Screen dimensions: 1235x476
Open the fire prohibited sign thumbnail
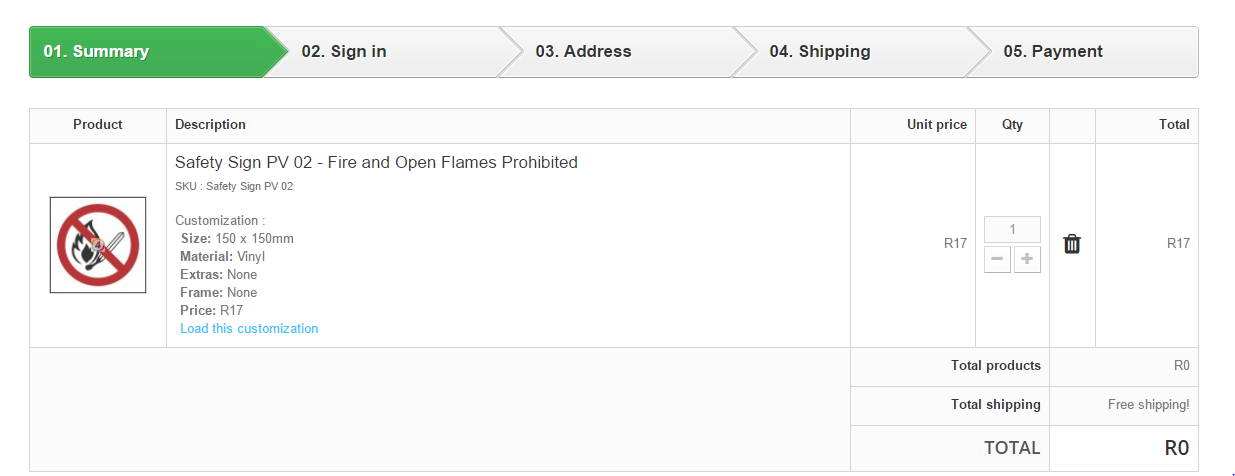pos(98,245)
